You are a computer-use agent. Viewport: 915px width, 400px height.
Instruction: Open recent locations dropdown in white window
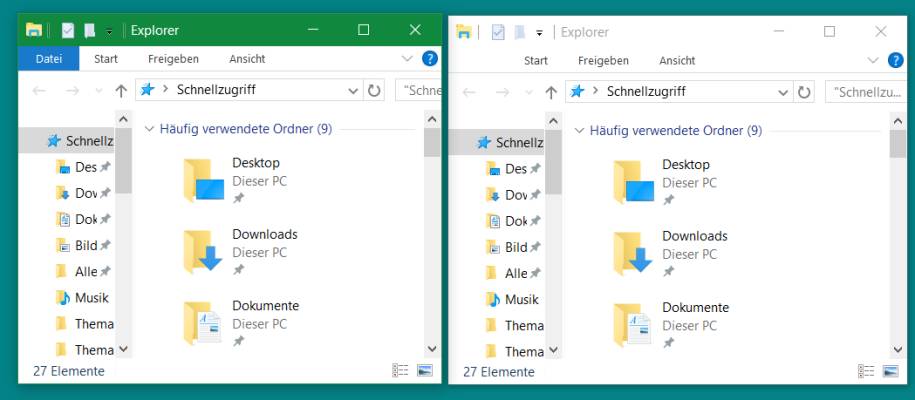[529, 93]
